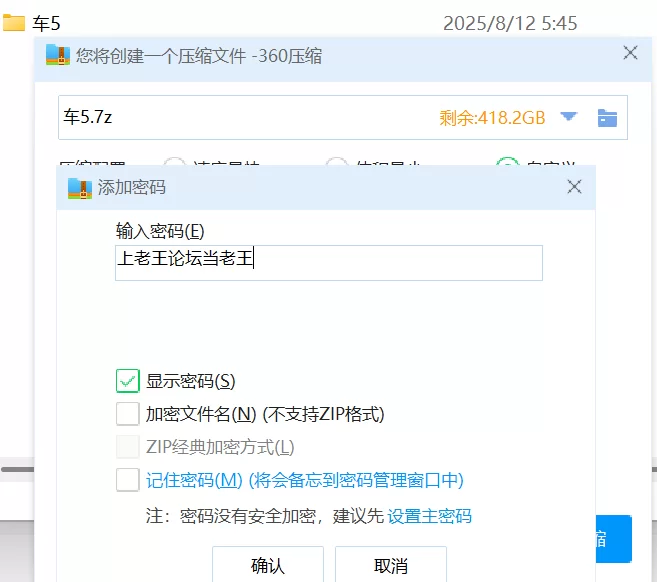The width and height of the screenshot is (657, 582).
Task: Click the 显示密码(S) label text
Action: click(191, 381)
